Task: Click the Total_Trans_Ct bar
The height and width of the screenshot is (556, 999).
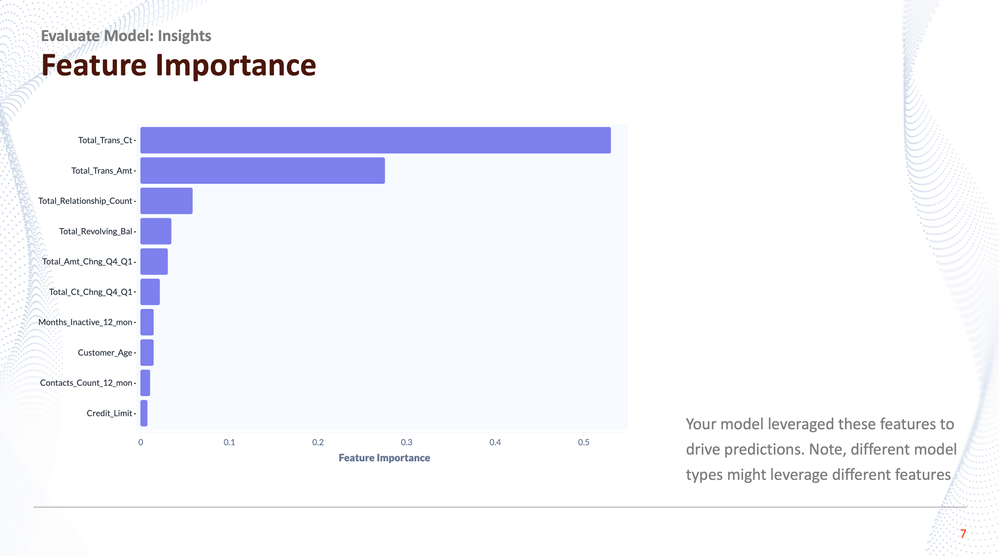Action: pos(375,140)
